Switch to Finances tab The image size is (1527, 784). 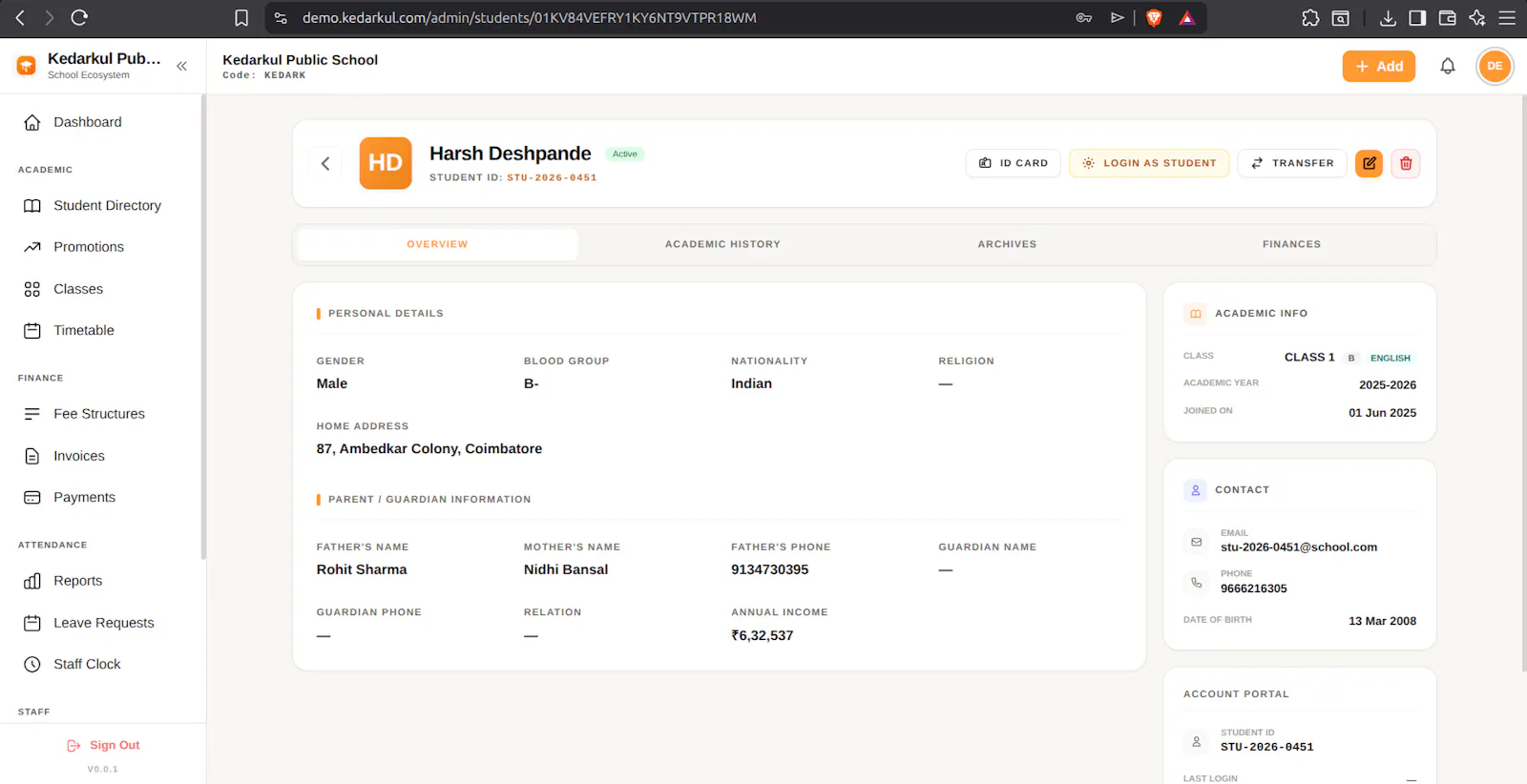pos(1291,244)
